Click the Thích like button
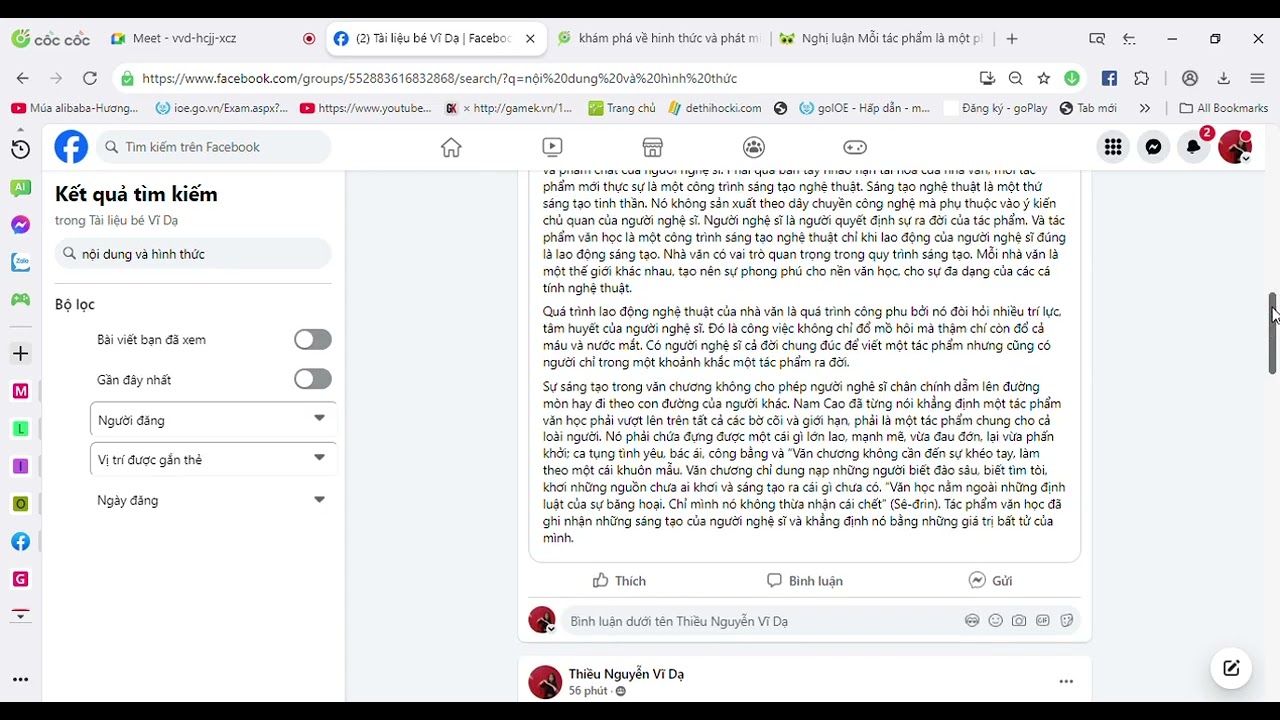This screenshot has width=1280, height=720. pyautogui.click(x=619, y=581)
